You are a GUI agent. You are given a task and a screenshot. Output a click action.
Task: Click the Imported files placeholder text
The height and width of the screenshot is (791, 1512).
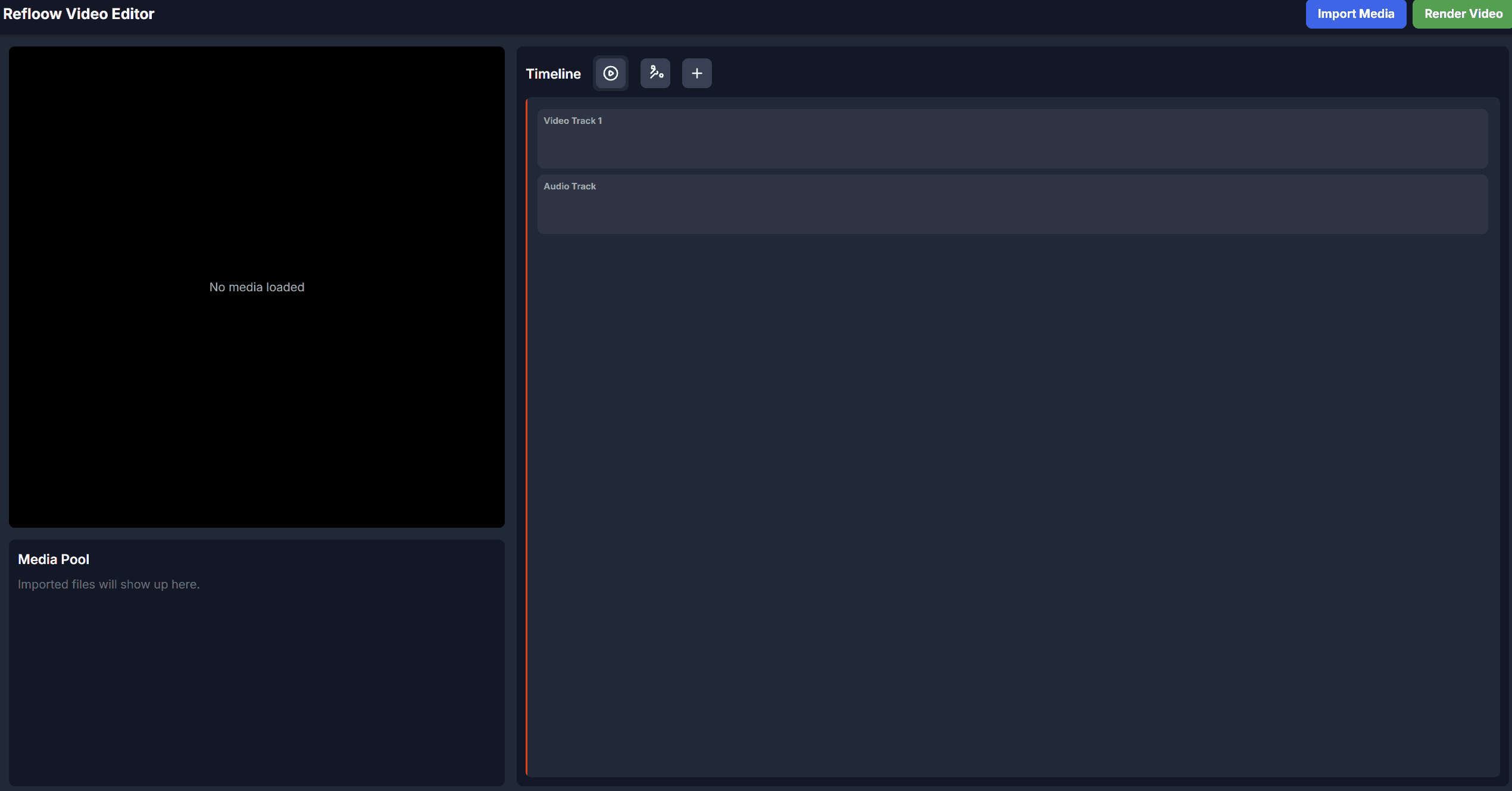109,584
